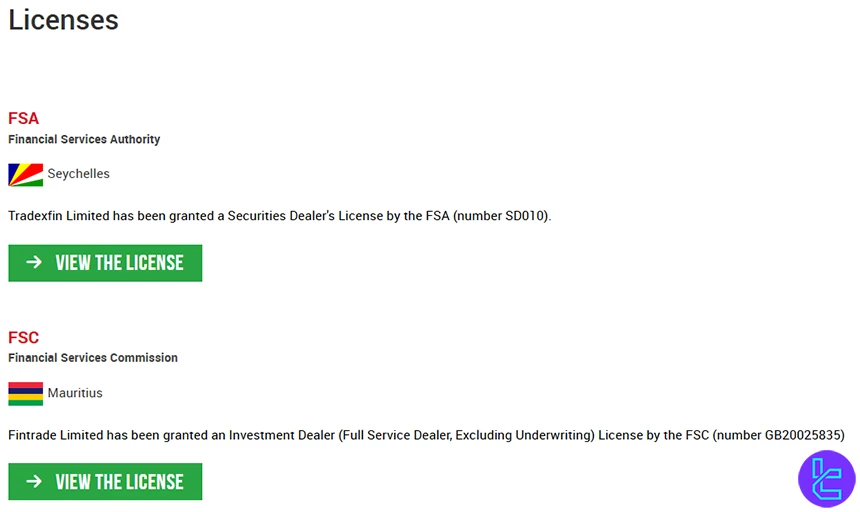Image resolution: width=860 pixels, height=512 pixels.
Task: Click the purple floating logo icon
Action: pyautogui.click(x=826, y=479)
